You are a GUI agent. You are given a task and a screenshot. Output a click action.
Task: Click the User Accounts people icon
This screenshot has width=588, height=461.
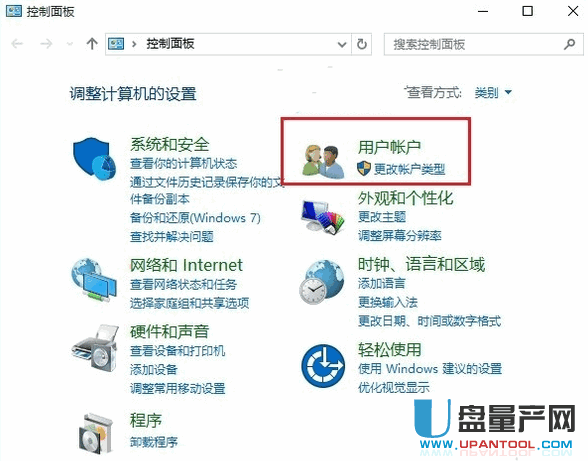[x=323, y=161]
